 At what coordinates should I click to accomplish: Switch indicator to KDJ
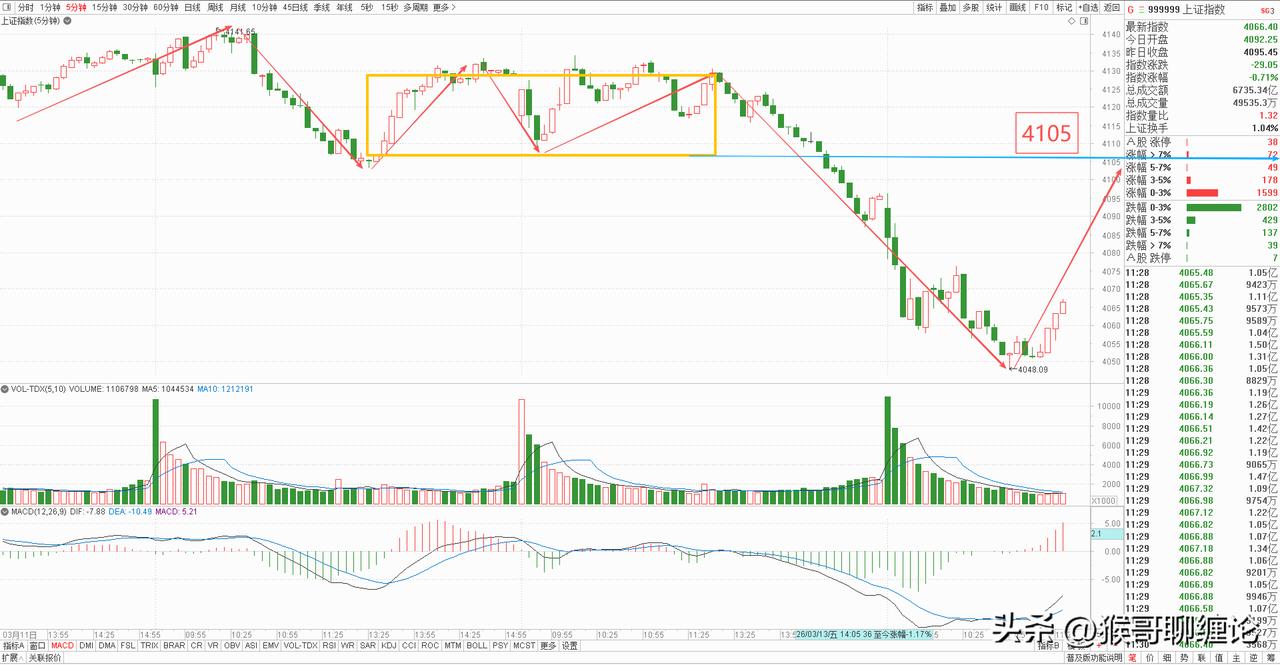tap(388, 646)
